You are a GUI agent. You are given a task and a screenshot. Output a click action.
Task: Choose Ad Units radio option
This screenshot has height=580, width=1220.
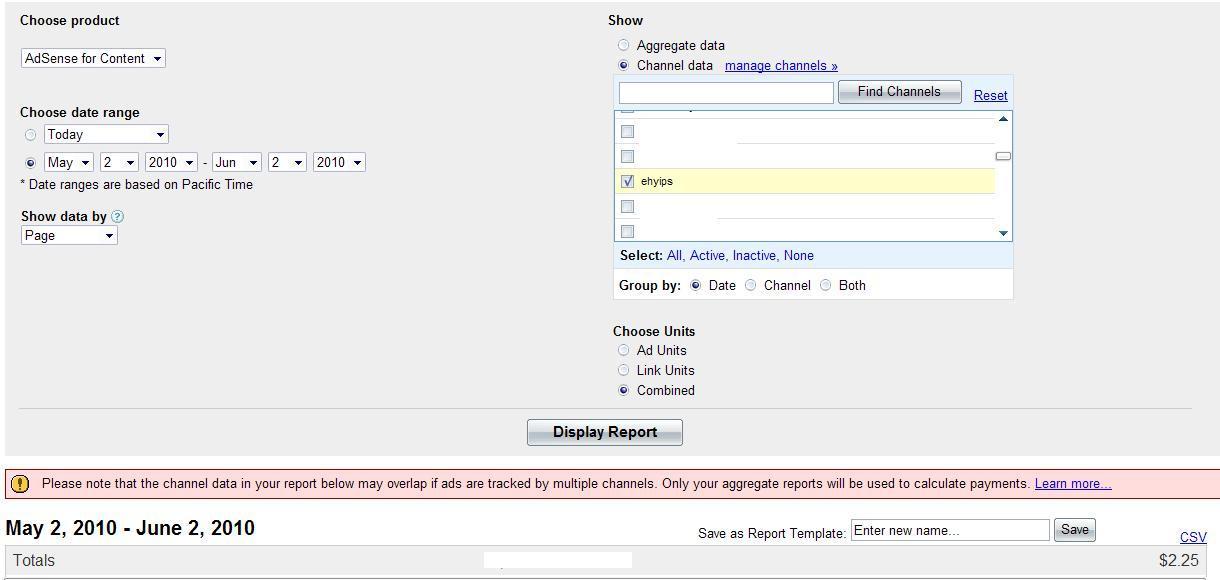624,350
